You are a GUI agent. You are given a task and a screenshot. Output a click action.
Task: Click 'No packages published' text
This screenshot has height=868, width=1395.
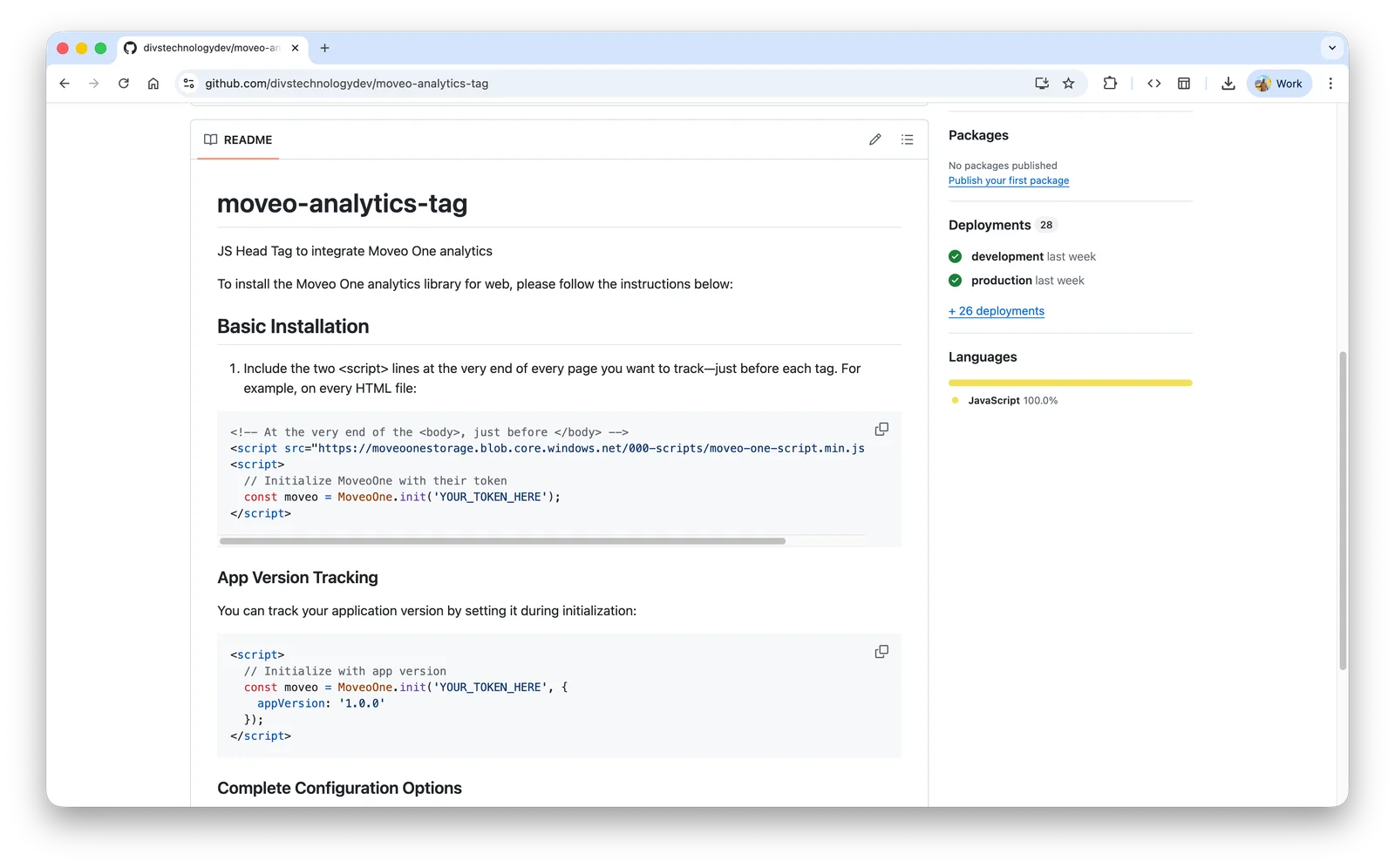point(1003,166)
